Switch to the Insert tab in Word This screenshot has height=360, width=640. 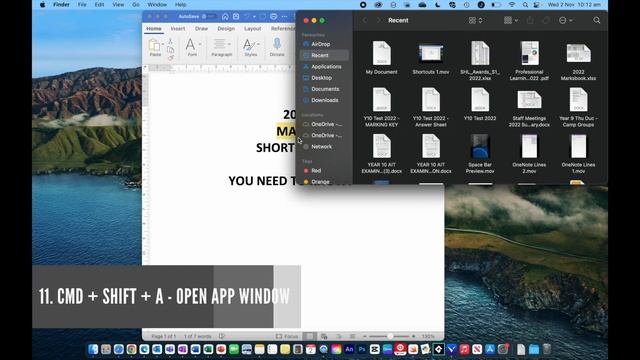tap(178, 29)
